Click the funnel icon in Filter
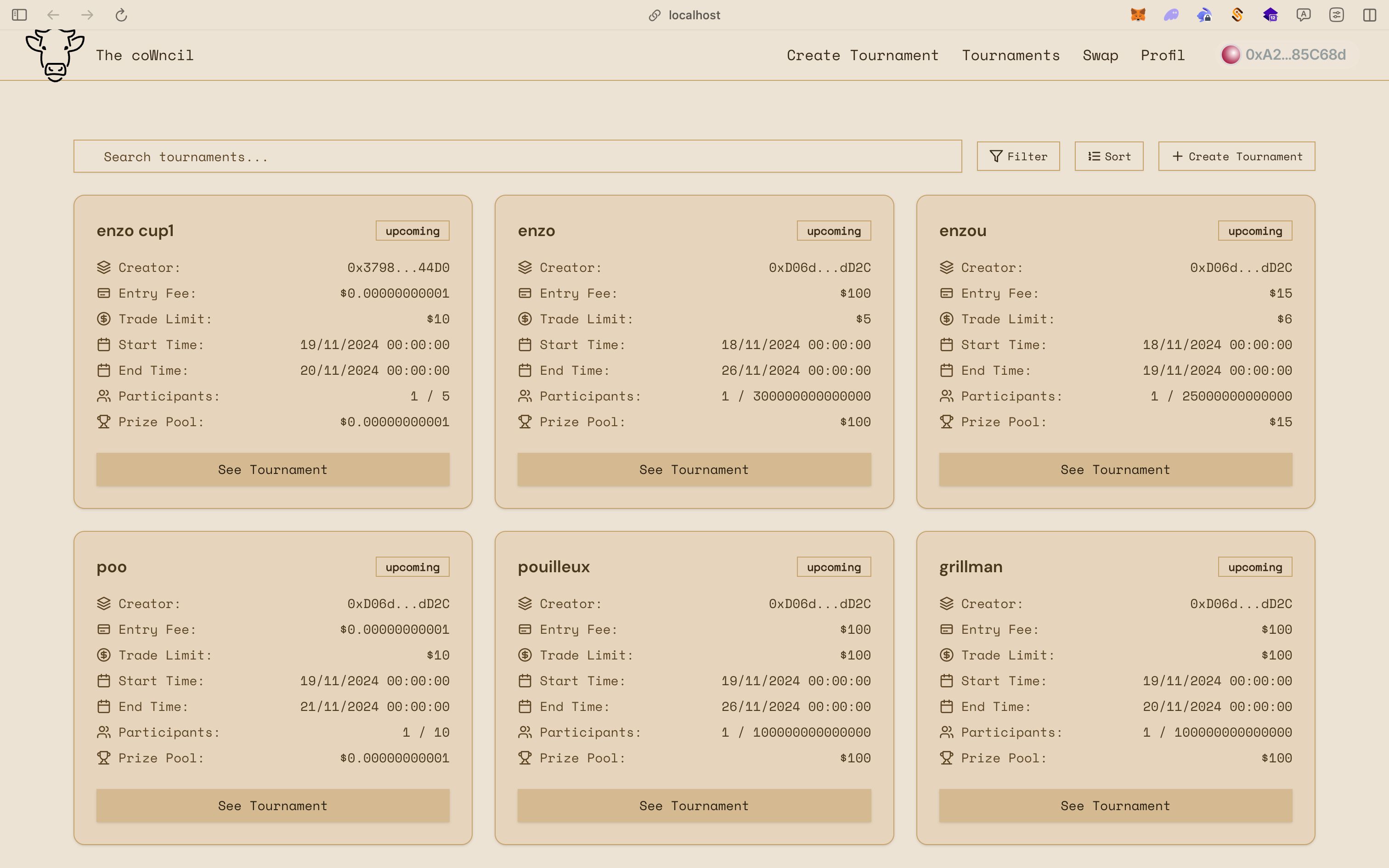The height and width of the screenshot is (868, 1389). click(996, 156)
